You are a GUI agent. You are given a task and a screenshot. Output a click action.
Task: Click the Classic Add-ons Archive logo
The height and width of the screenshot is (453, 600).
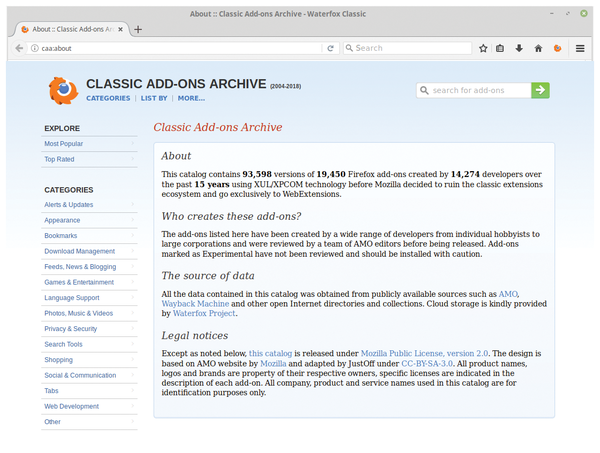coord(63,91)
